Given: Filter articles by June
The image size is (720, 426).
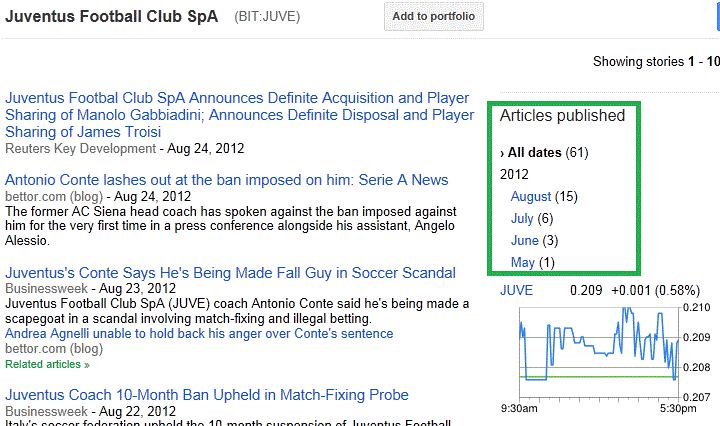Looking at the screenshot, I should click(x=525, y=241).
